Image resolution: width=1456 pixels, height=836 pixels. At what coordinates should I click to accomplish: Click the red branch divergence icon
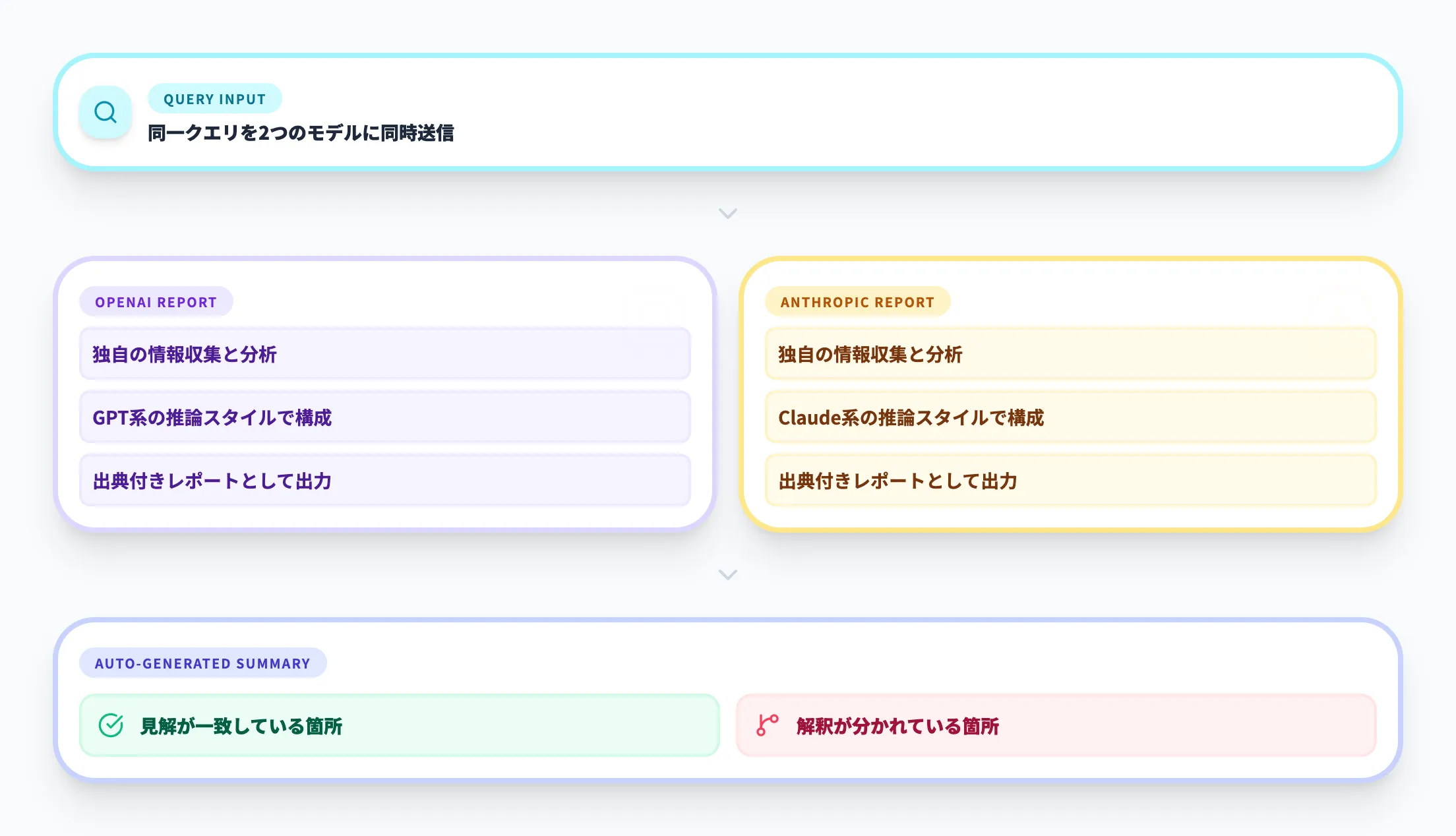767,725
